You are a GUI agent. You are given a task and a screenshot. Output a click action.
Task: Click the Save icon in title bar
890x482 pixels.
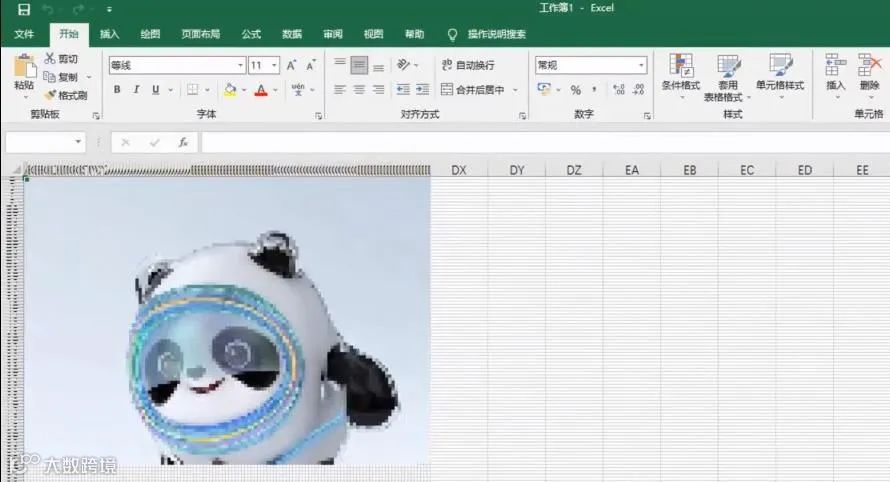24,9
